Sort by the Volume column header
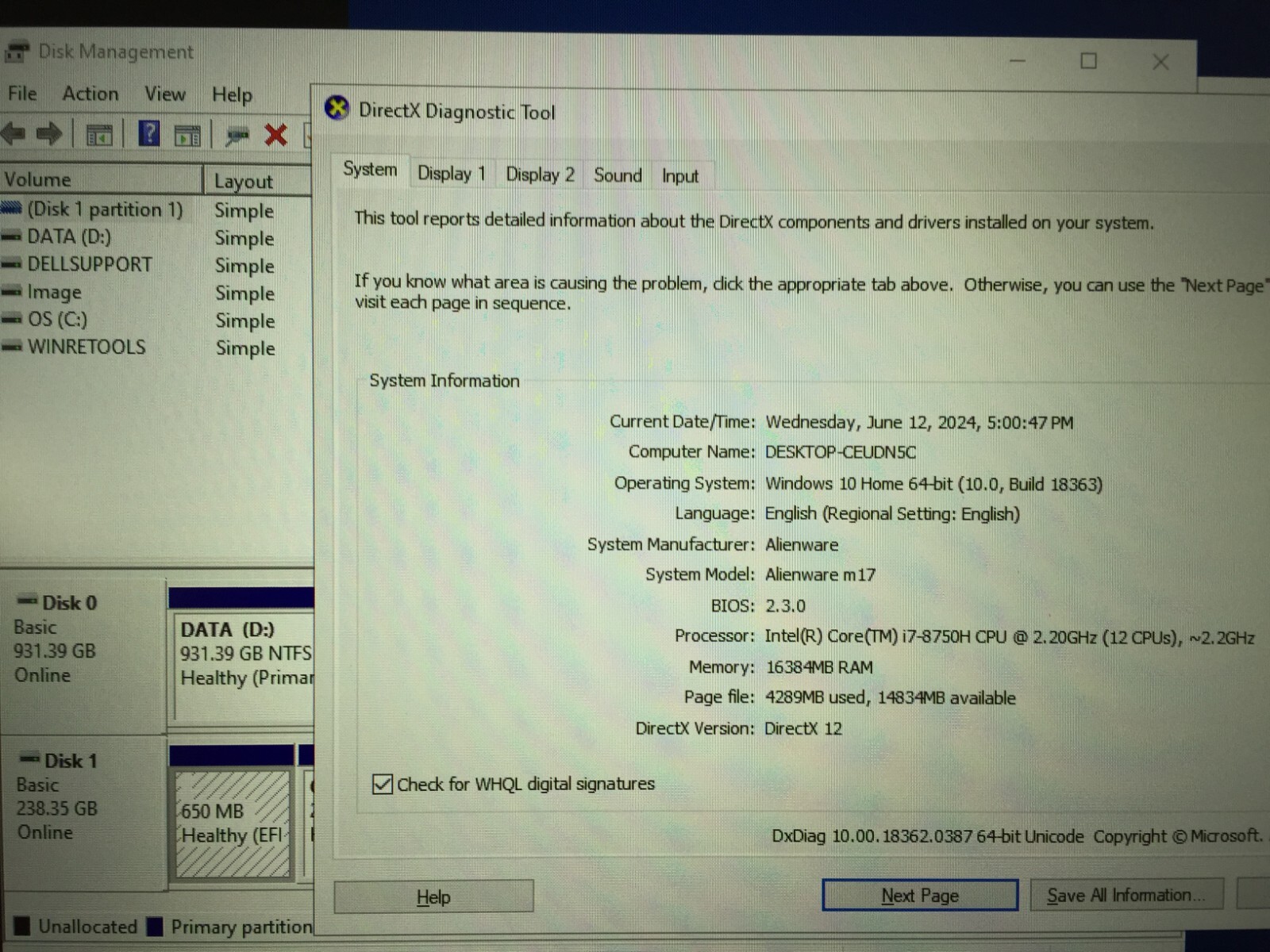 pos(101,179)
